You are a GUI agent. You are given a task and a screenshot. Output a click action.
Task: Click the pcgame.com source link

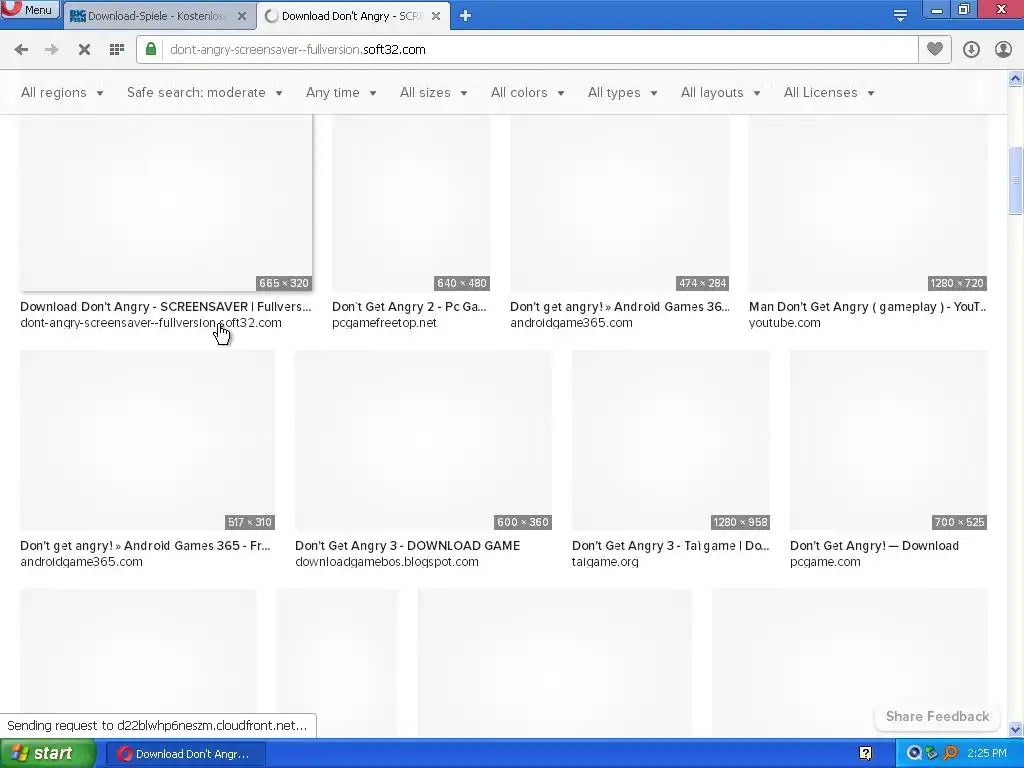pyautogui.click(x=825, y=562)
